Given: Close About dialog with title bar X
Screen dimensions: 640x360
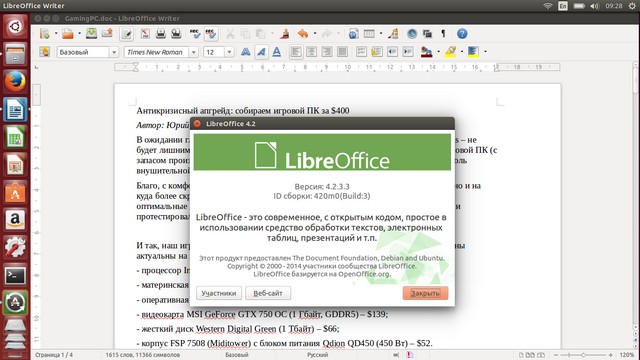Looking at the screenshot, I should pyautogui.click(x=197, y=124).
